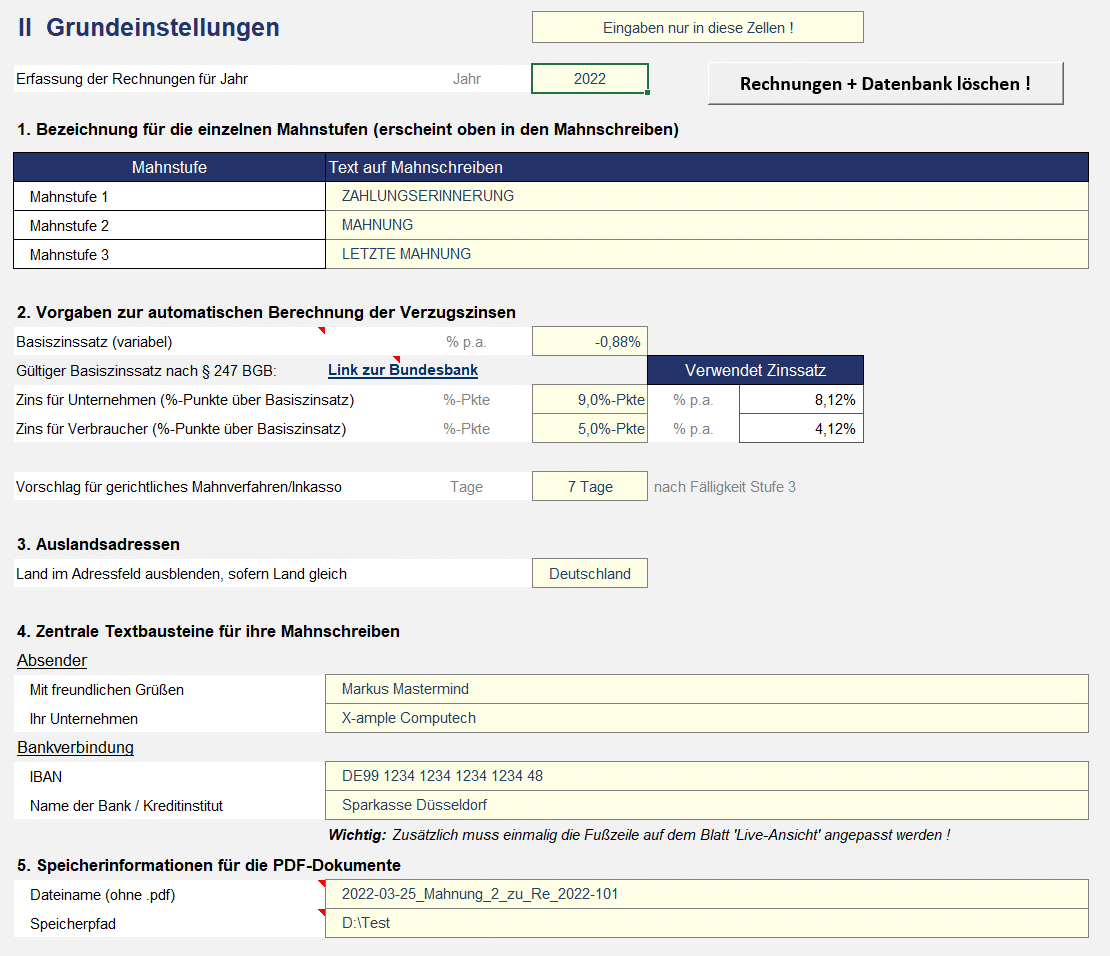The height and width of the screenshot is (956, 1110).
Task: Click the Gültiger Basiszinssatz nach § 247 BGB label
Action: click(146, 370)
